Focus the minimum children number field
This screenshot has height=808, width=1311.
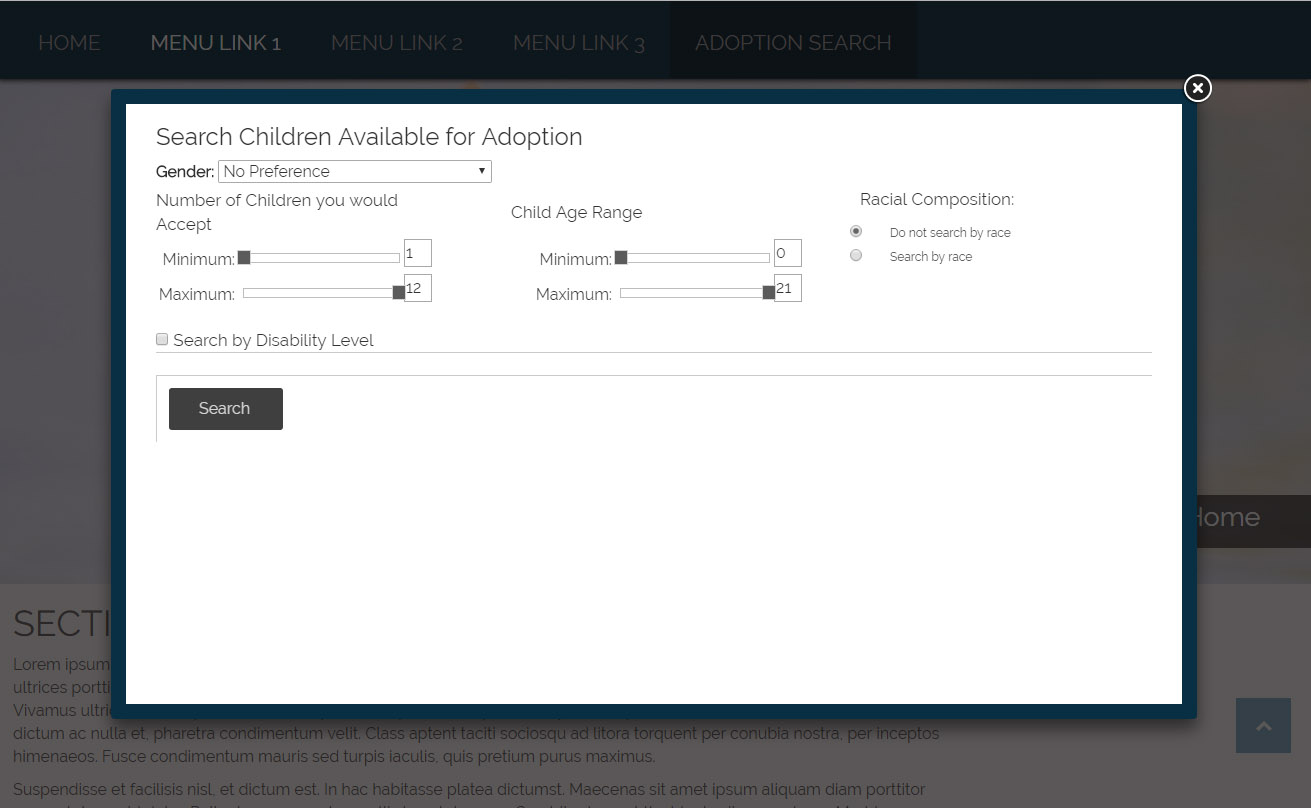[x=417, y=253]
